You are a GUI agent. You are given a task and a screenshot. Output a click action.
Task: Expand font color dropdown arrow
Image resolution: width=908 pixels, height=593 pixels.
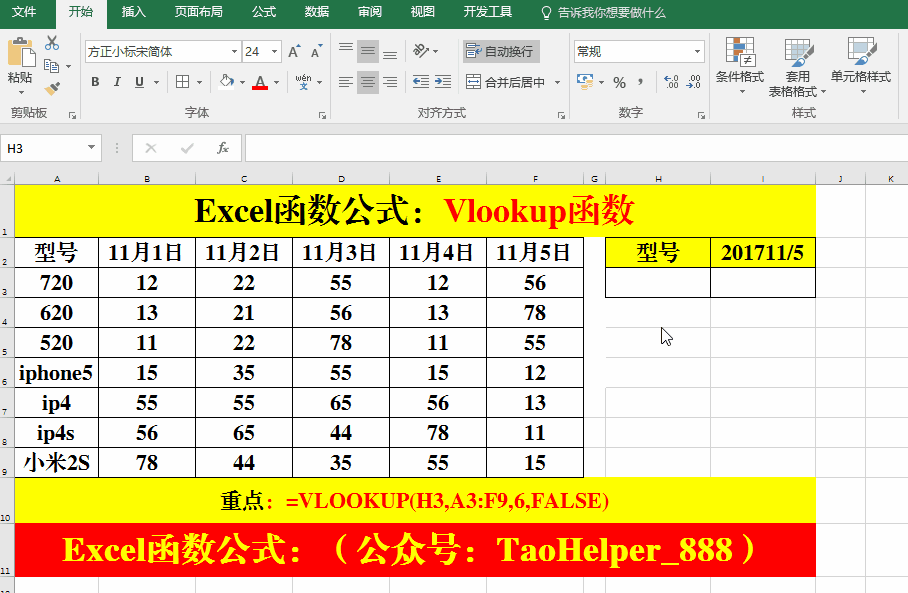point(276,82)
